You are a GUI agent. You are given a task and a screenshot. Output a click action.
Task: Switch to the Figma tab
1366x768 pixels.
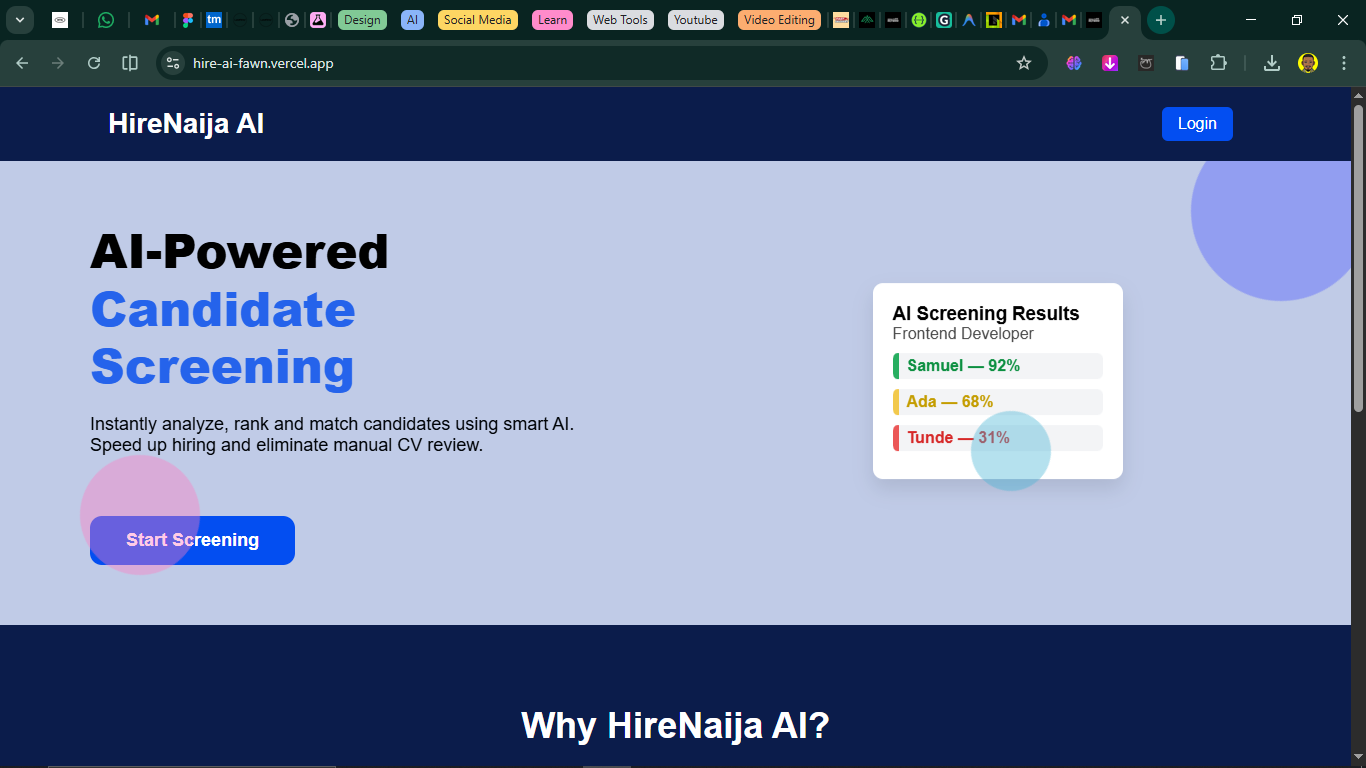[x=187, y=20]
